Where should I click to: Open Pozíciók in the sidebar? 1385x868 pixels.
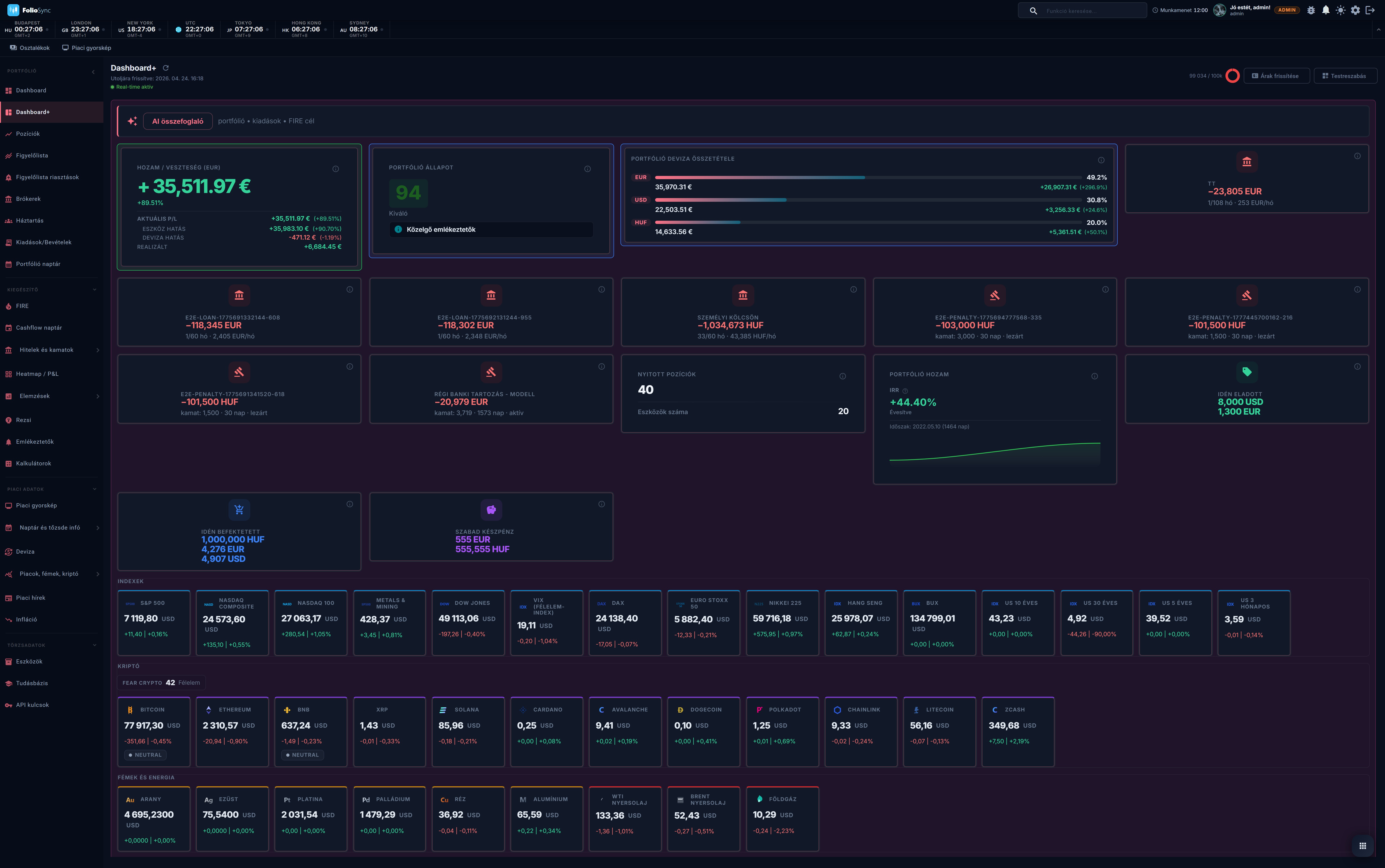tap(52, 134)
